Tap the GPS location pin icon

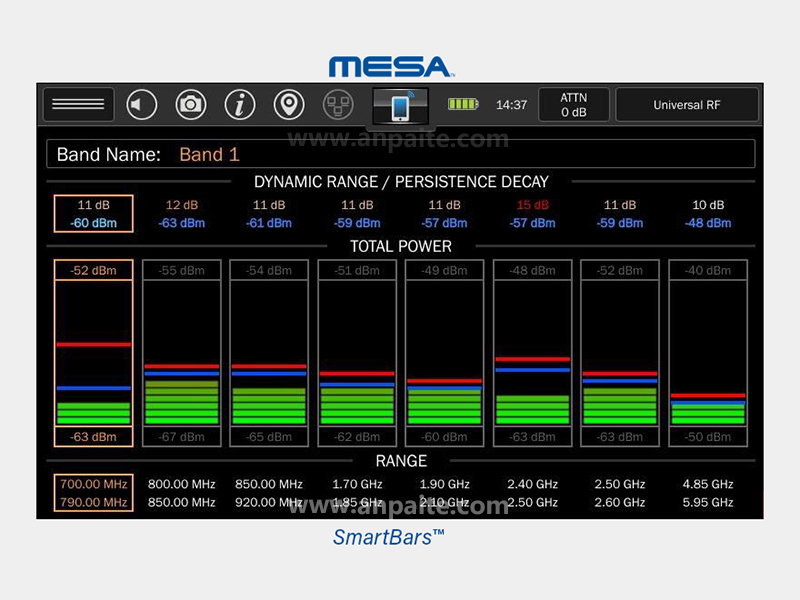click(x=289, y=104)
